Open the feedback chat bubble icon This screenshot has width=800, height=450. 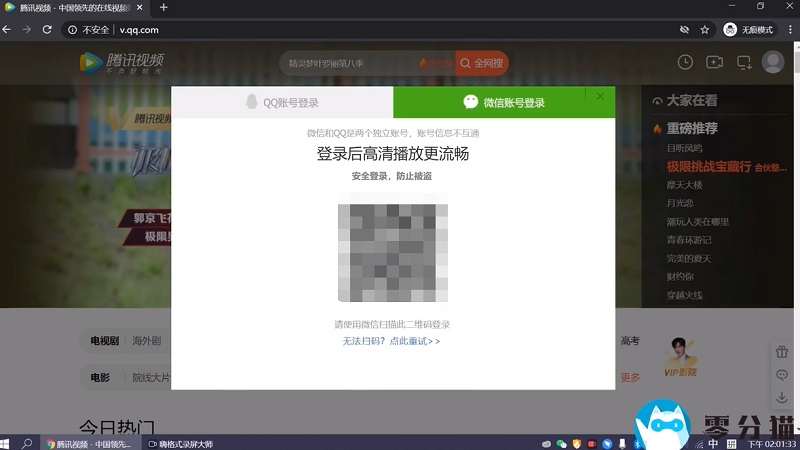(782, 375)
